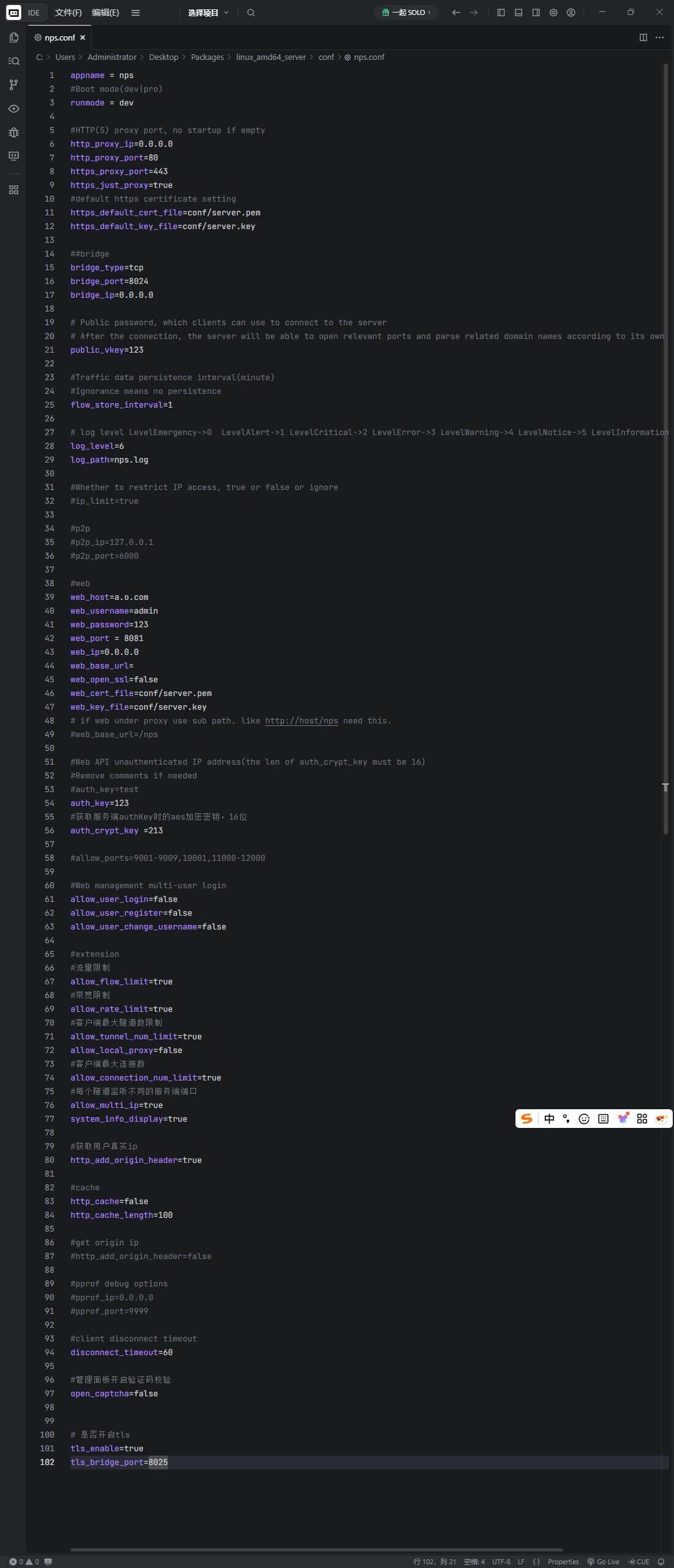Open the editor more actions ellipsis menu
The height and width of the screenshot is (1568, 674).
point(660,37)
